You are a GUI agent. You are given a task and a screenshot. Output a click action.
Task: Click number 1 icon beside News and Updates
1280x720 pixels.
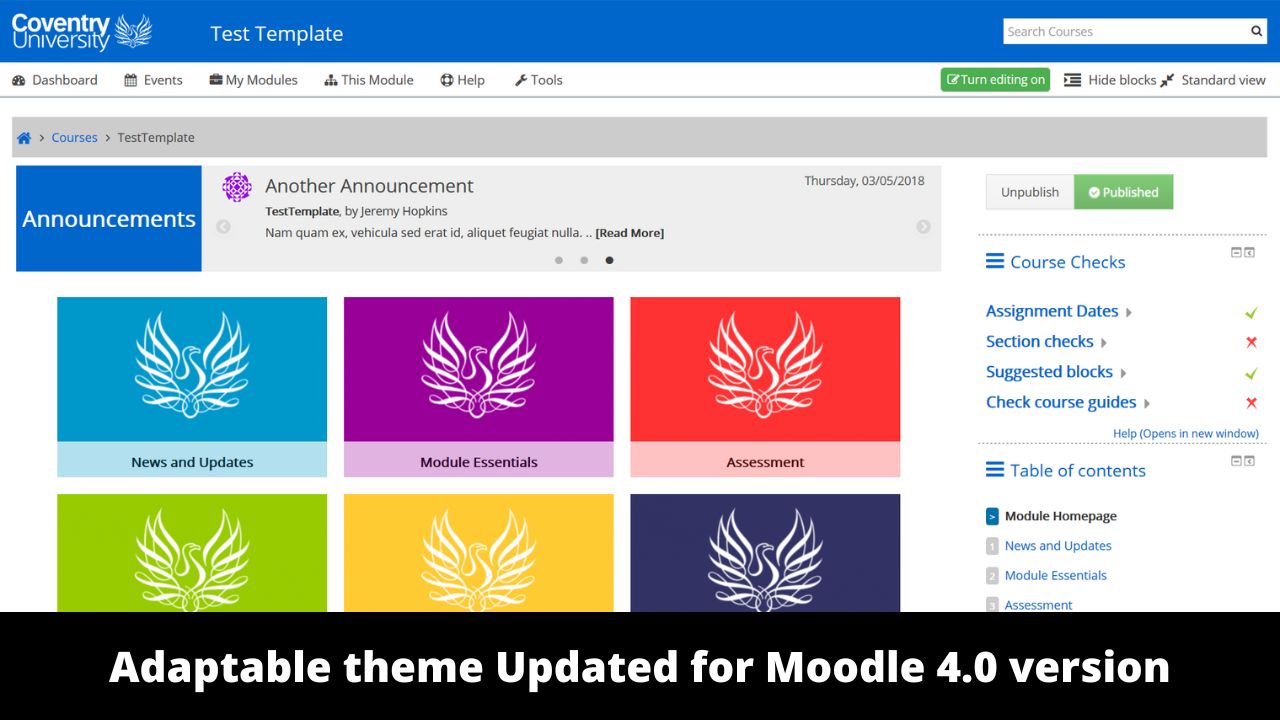[x=992, y=546]
